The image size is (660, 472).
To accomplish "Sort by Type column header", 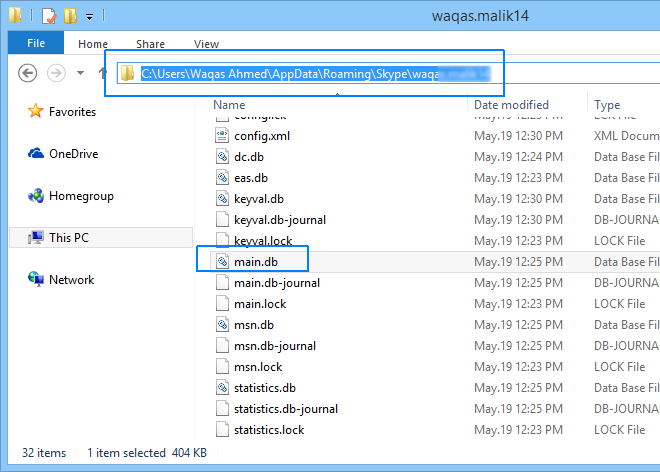I will [607, 105].
